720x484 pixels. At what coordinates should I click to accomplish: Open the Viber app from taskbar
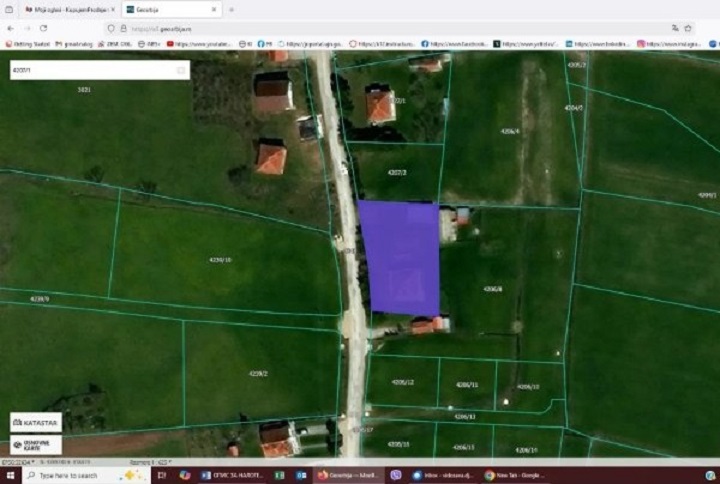pyautogui.click(x=397, y=475)
